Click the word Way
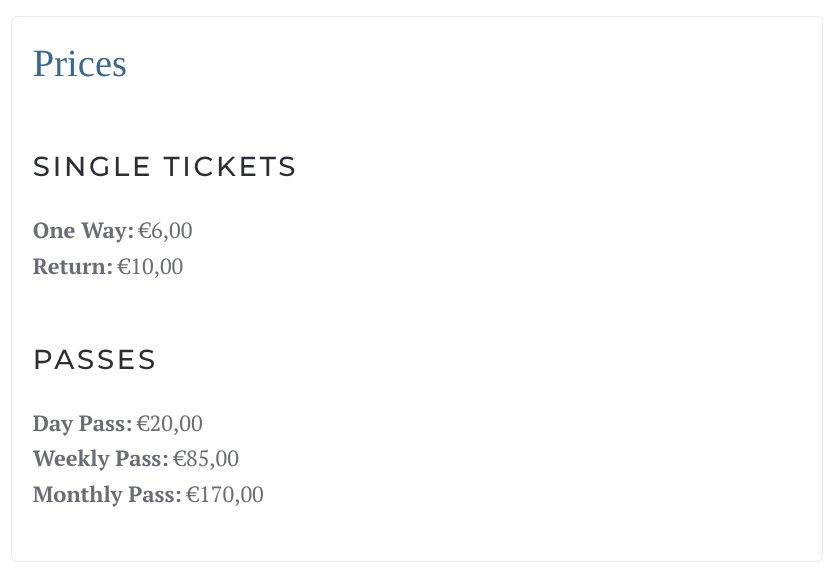This screenshot has width=835, height=571. pos(107,231)
